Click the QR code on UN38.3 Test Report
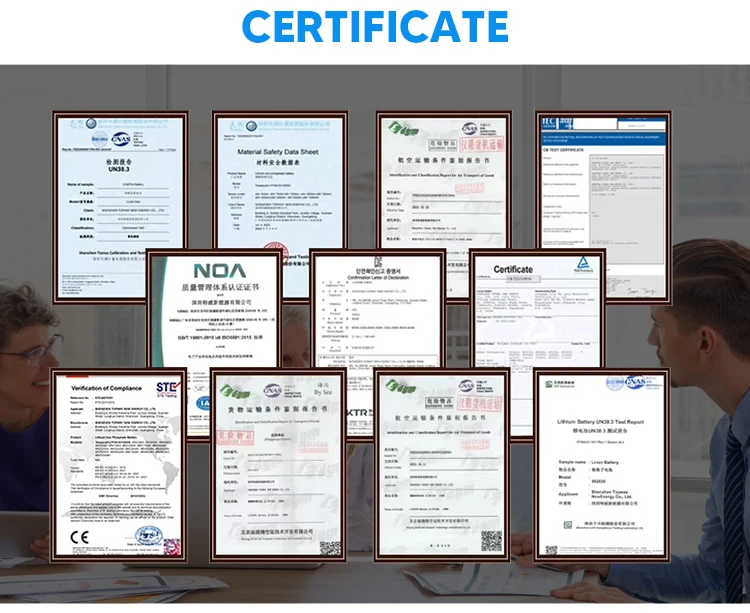Image resolution: width=750 pixels, height=613 pixels. pyautogui.click(x=551, y=550)
